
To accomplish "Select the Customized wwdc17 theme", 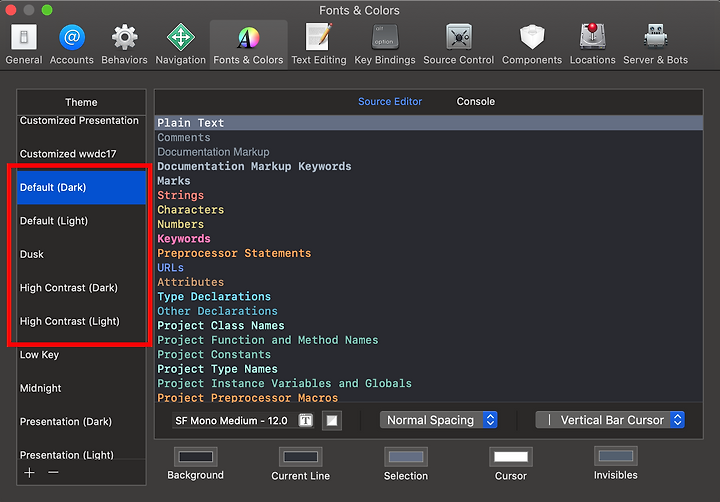I will point(81,154).
